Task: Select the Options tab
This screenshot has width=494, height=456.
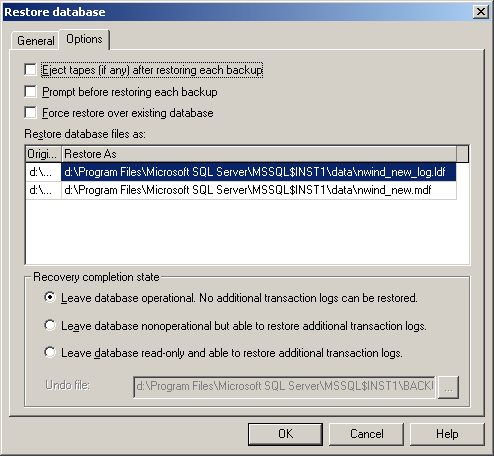Action: point(84,39)
